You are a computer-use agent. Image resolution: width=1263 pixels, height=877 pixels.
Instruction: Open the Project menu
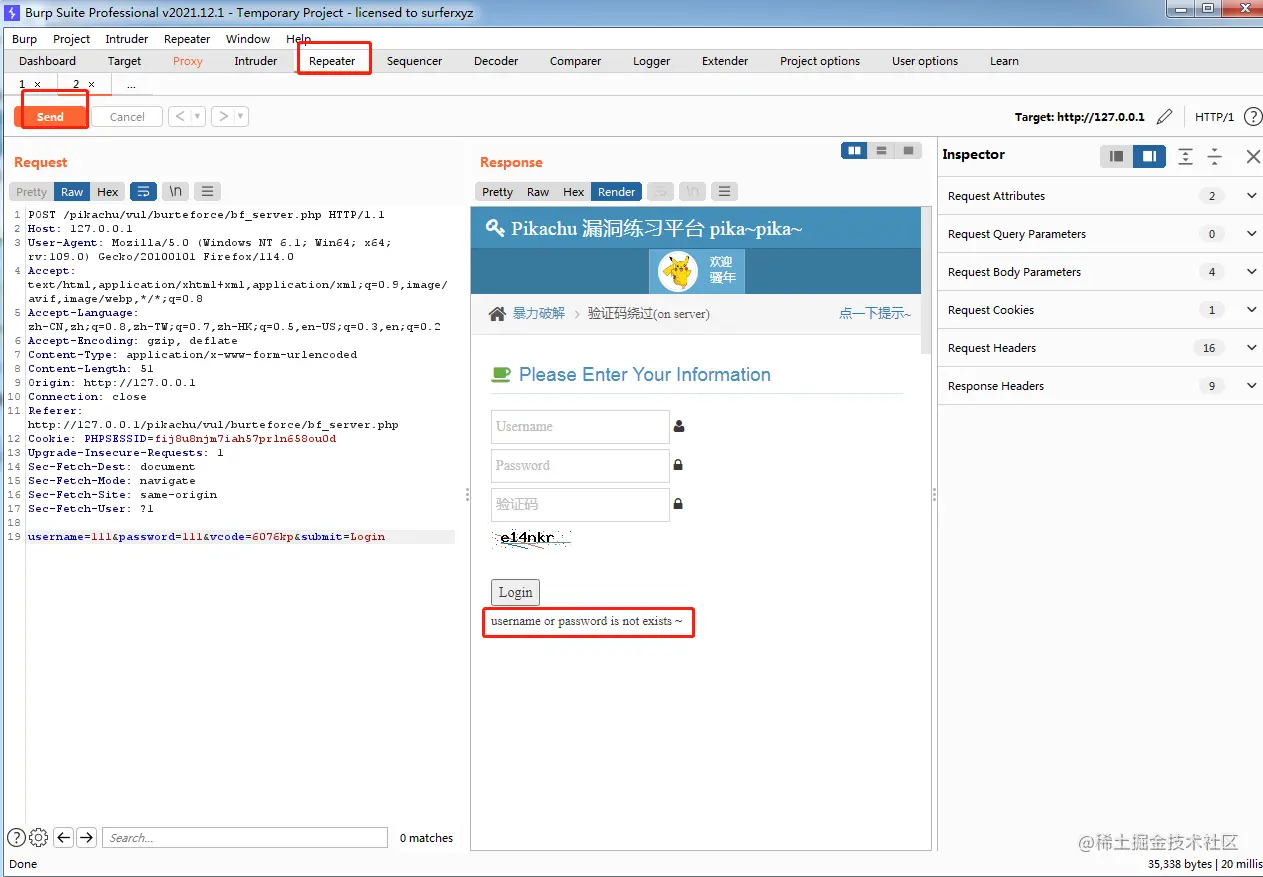tap(72, 39)
